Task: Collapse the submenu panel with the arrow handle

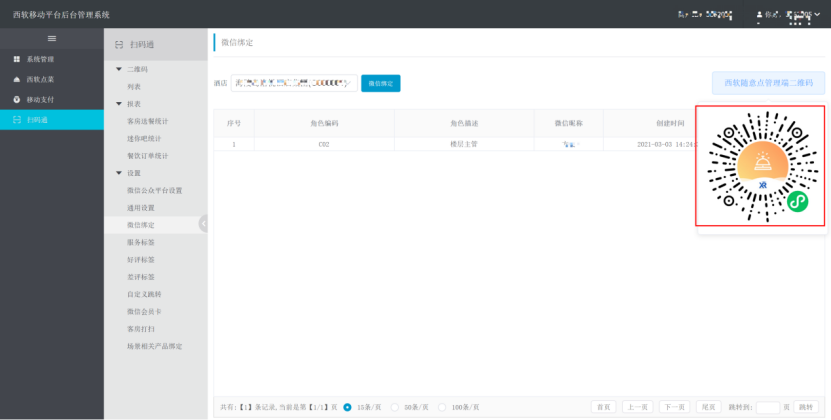Action: point(204,224)
